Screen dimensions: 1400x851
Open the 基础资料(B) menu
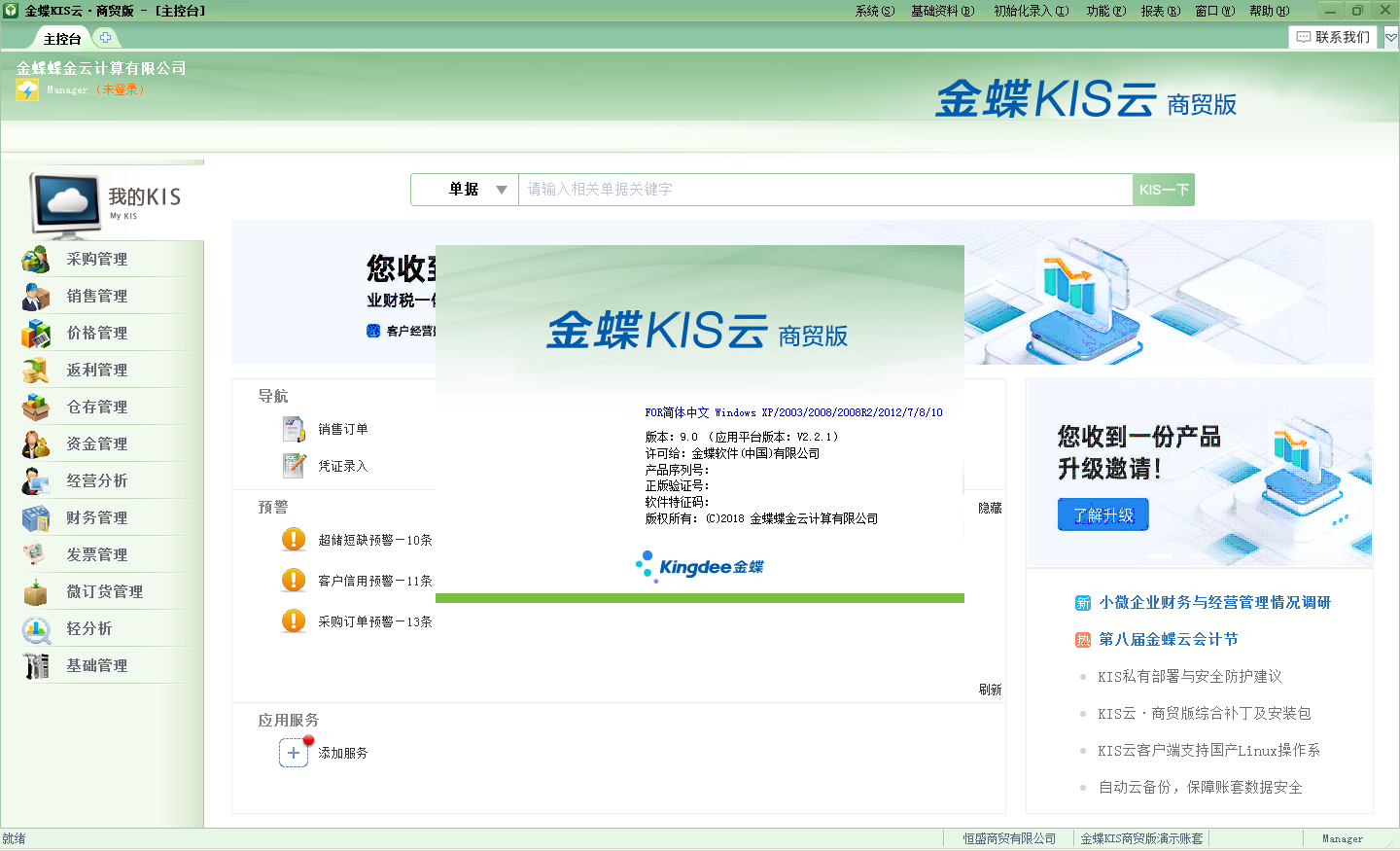pos(942,11)
